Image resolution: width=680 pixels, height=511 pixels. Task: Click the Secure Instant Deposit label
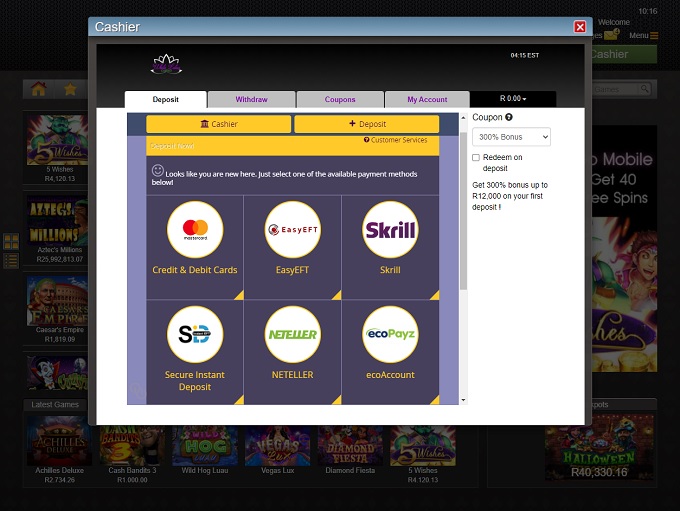[x=195, y=381]
